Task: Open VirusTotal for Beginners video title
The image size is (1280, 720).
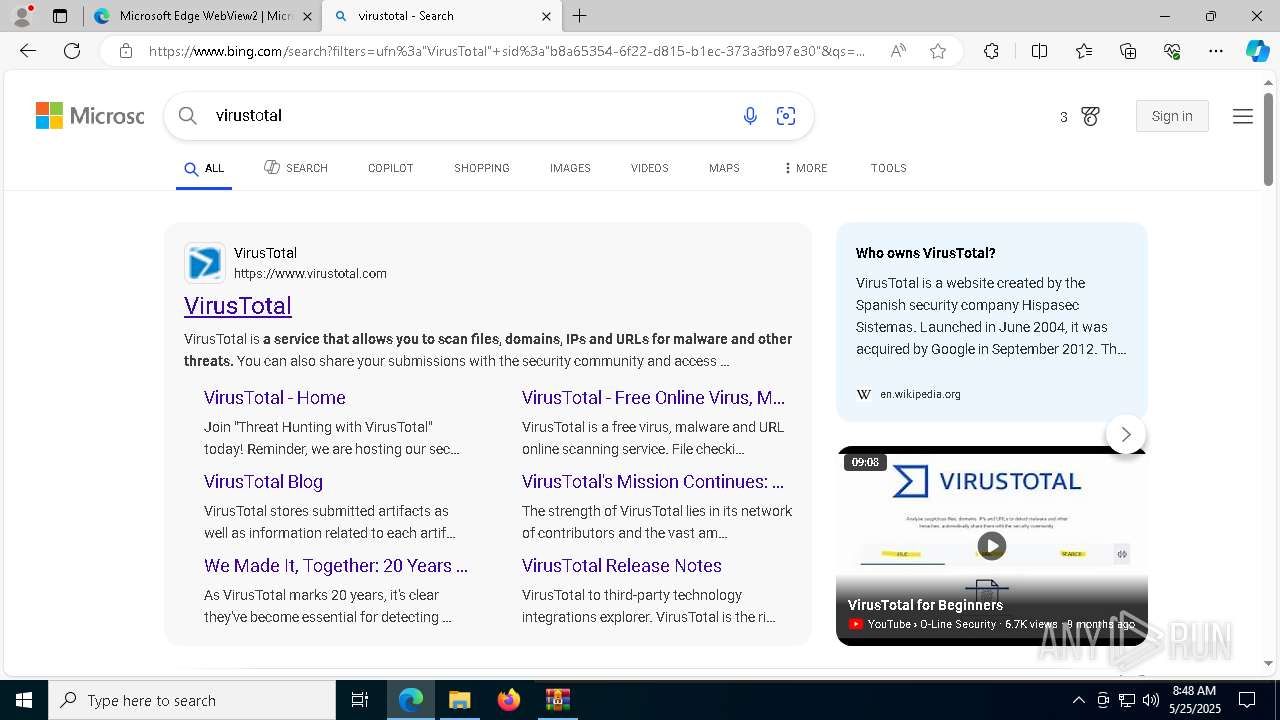Action: (925, 605)
